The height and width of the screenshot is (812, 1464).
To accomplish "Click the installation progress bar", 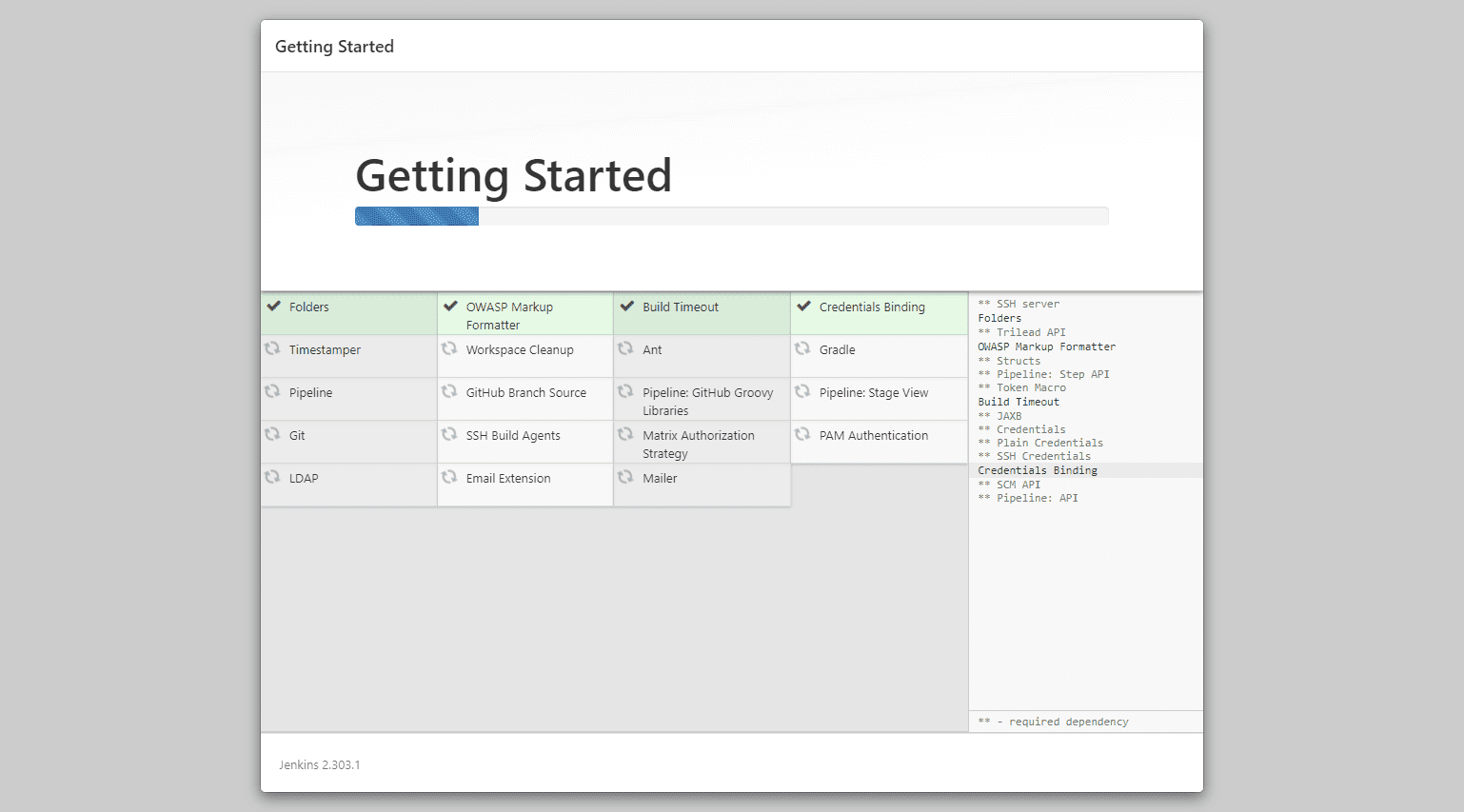I will pyautogui.click(x=731, y=216).
